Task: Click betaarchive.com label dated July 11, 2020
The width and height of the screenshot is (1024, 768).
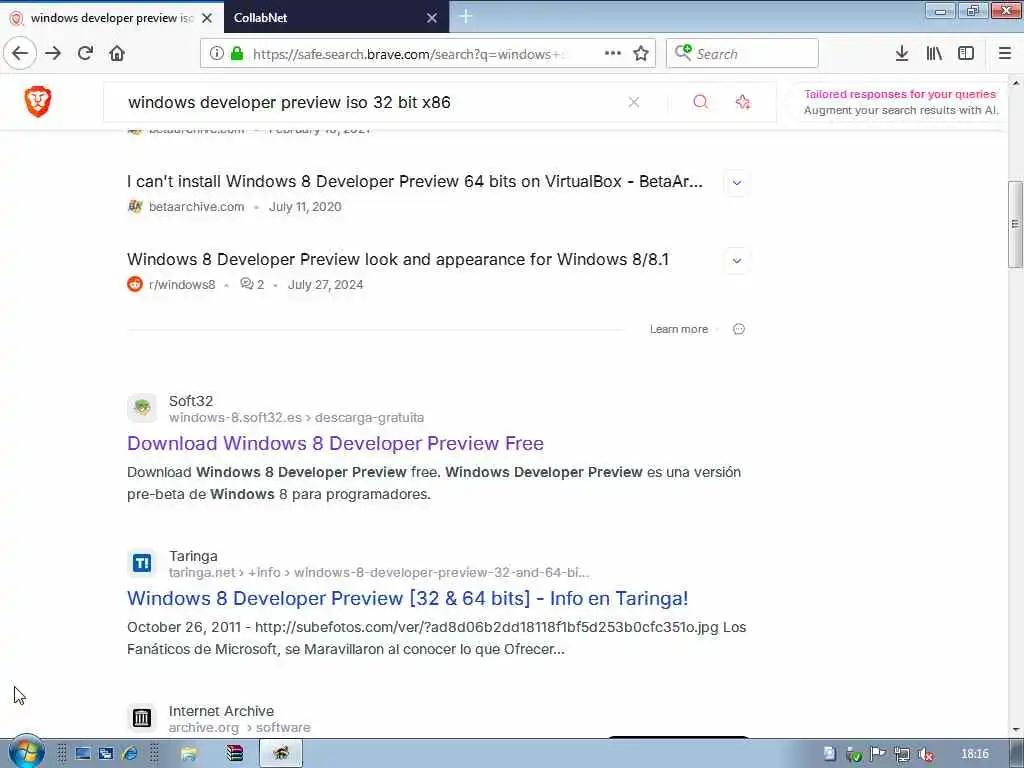Action: (x=196, y=207)
